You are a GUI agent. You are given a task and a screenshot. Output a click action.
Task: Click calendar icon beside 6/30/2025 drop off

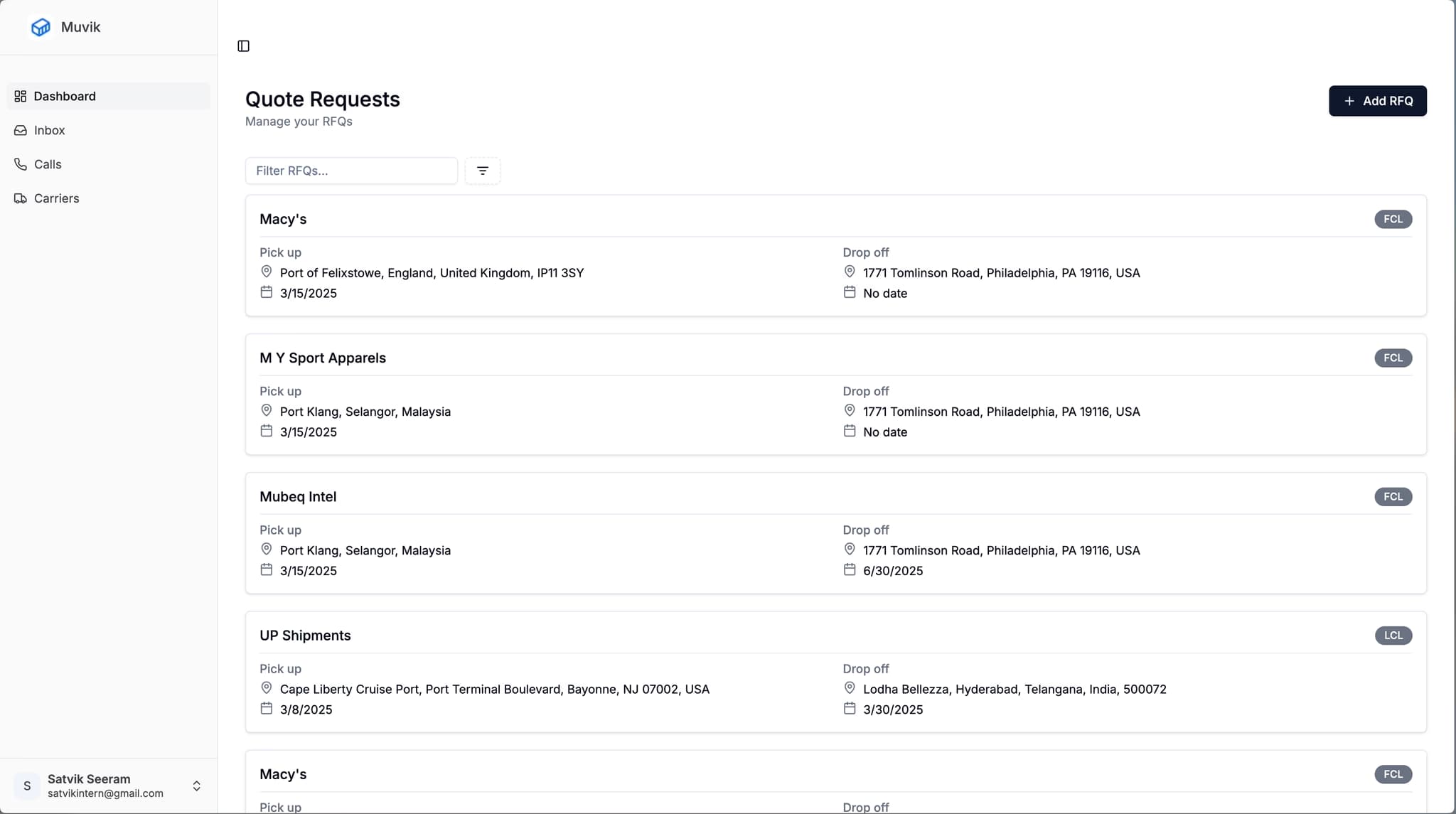click(x=849, y=569)
